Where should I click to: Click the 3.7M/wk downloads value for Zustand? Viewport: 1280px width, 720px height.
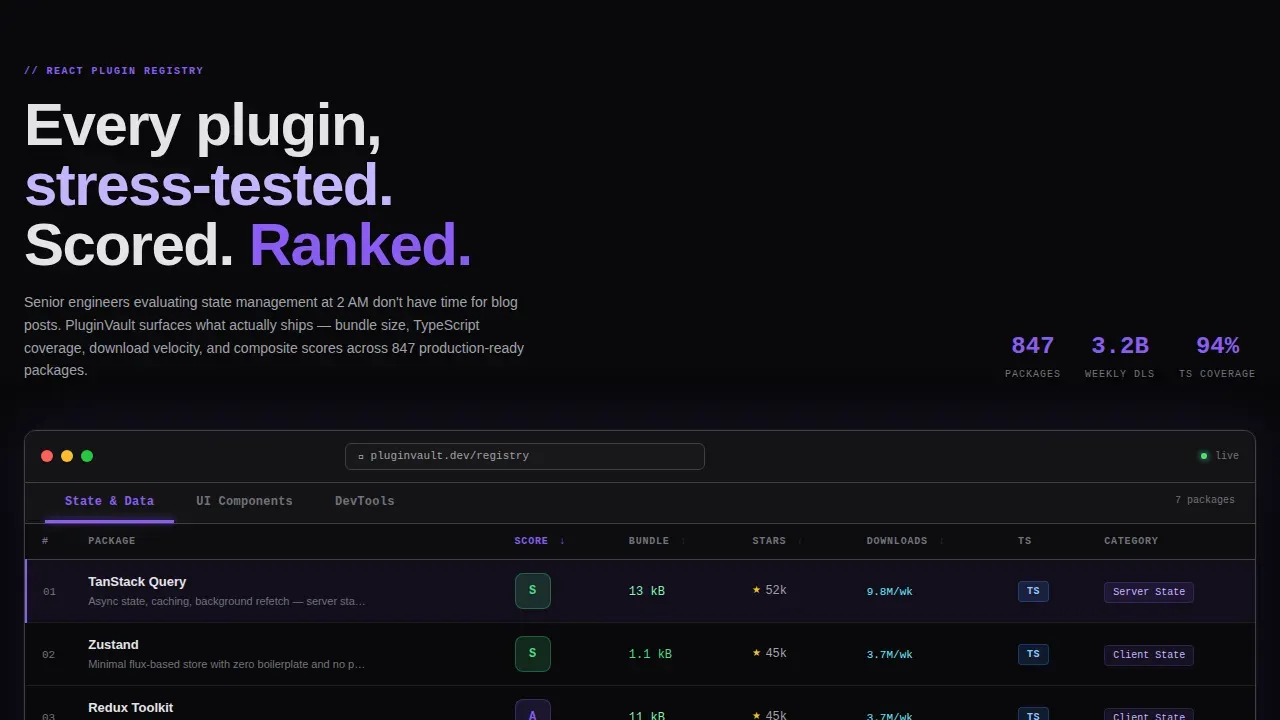[889, 655]
